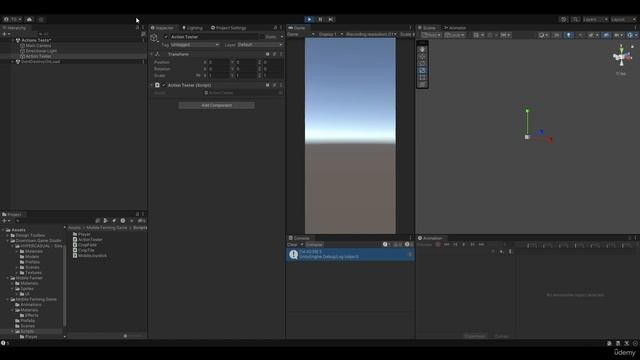640x360 pixels.
Task: Select the Hand view tool in Scene
Action: 422,49
